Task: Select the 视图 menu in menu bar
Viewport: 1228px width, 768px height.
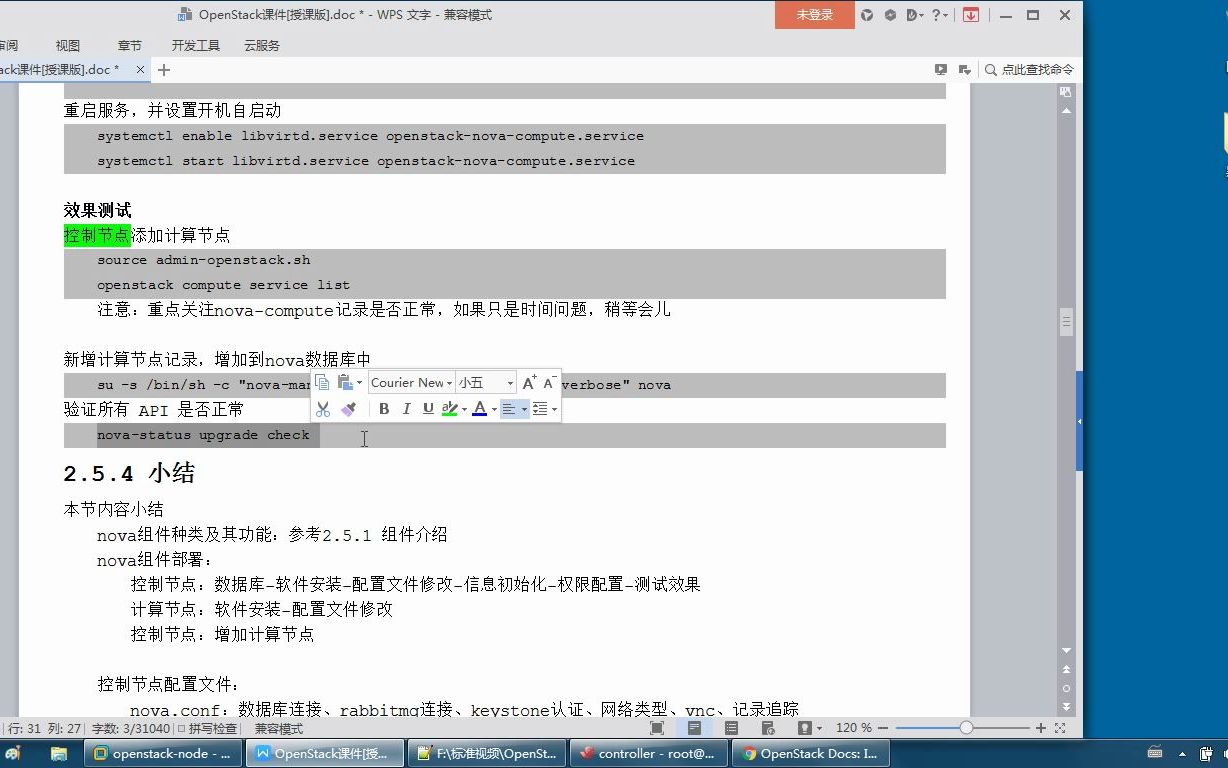Action: tap(66, 45)
